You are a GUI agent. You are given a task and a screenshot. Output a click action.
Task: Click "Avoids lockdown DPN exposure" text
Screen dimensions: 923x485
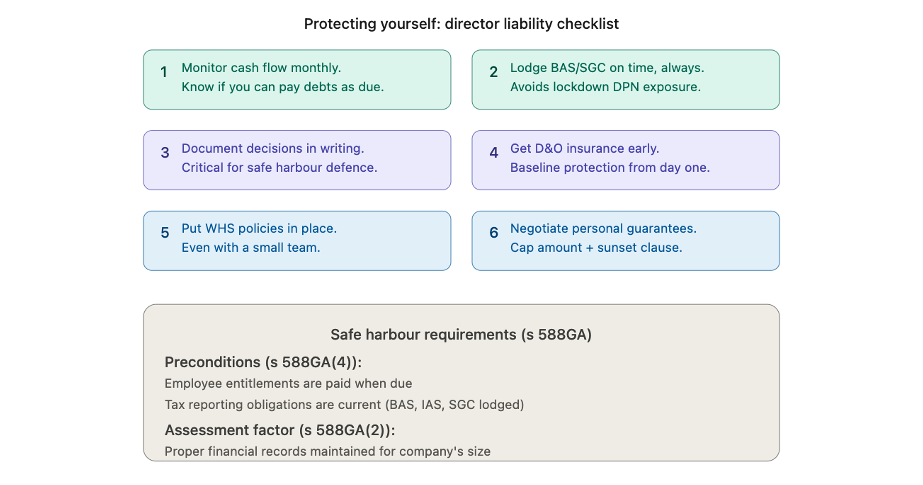click(x=605, y=87)
